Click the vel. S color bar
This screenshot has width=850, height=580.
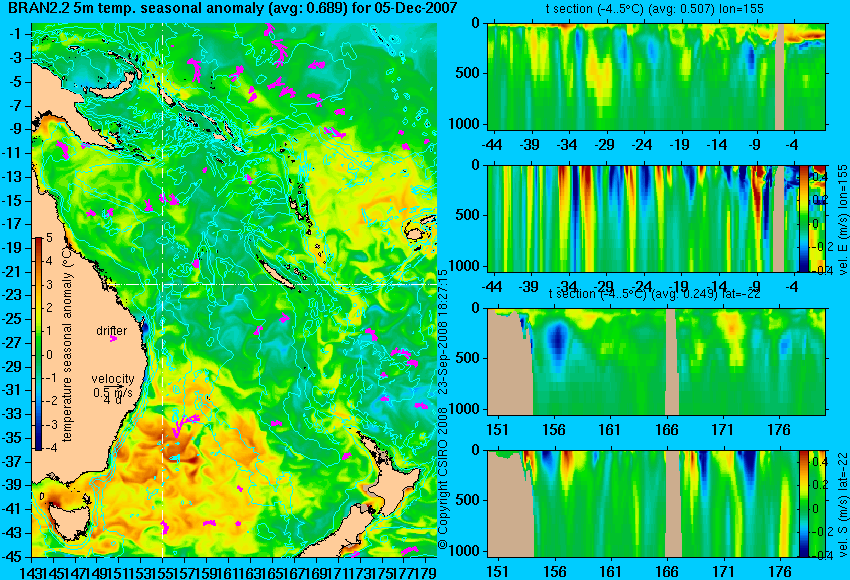point(804,504)
